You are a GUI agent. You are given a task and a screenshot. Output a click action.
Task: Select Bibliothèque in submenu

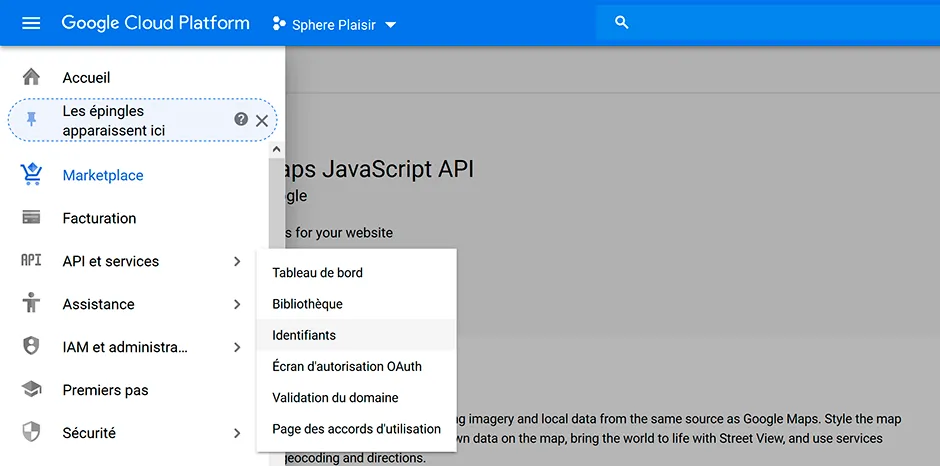pos(356,304)
